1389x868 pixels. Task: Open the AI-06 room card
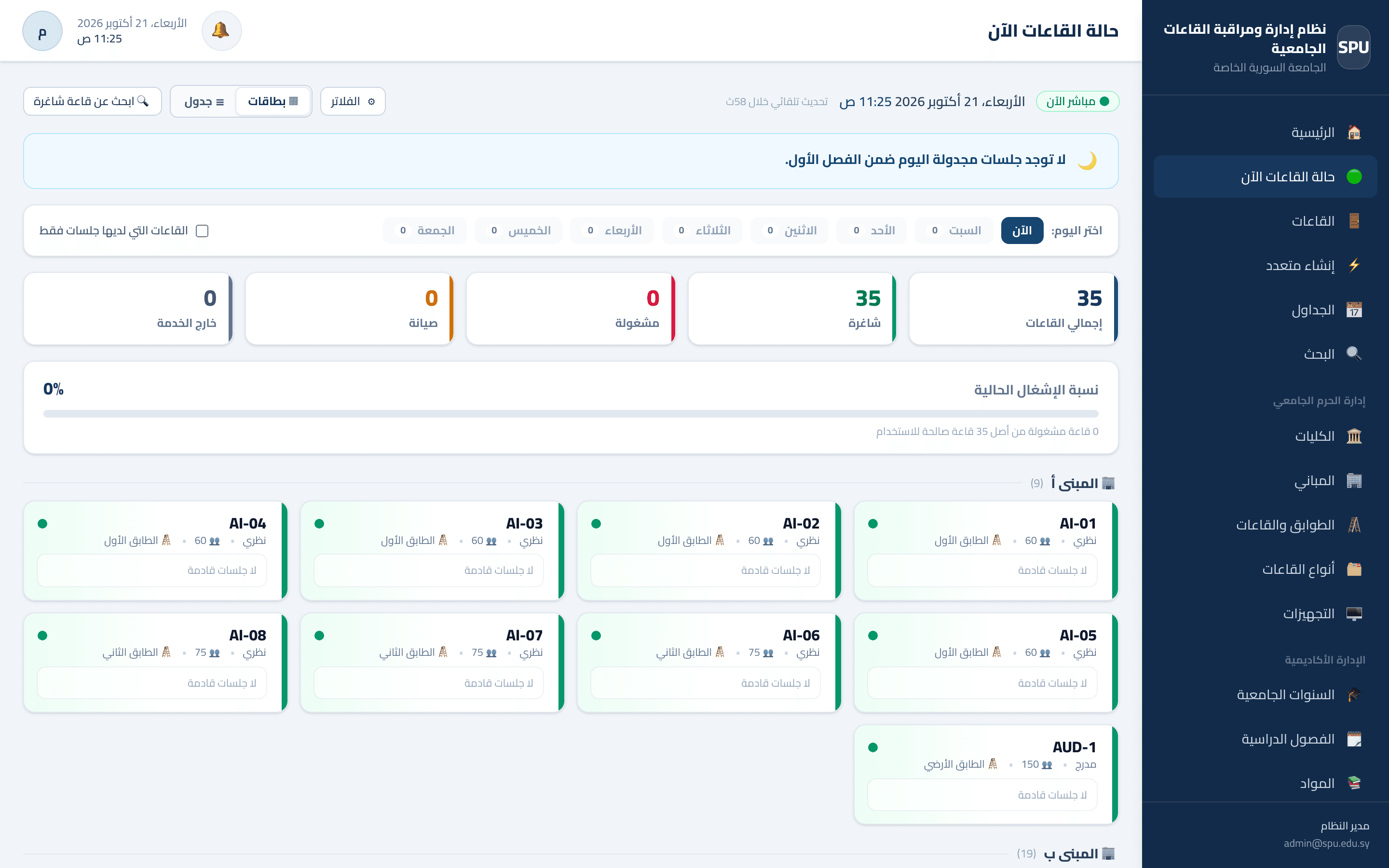point(709,663)
